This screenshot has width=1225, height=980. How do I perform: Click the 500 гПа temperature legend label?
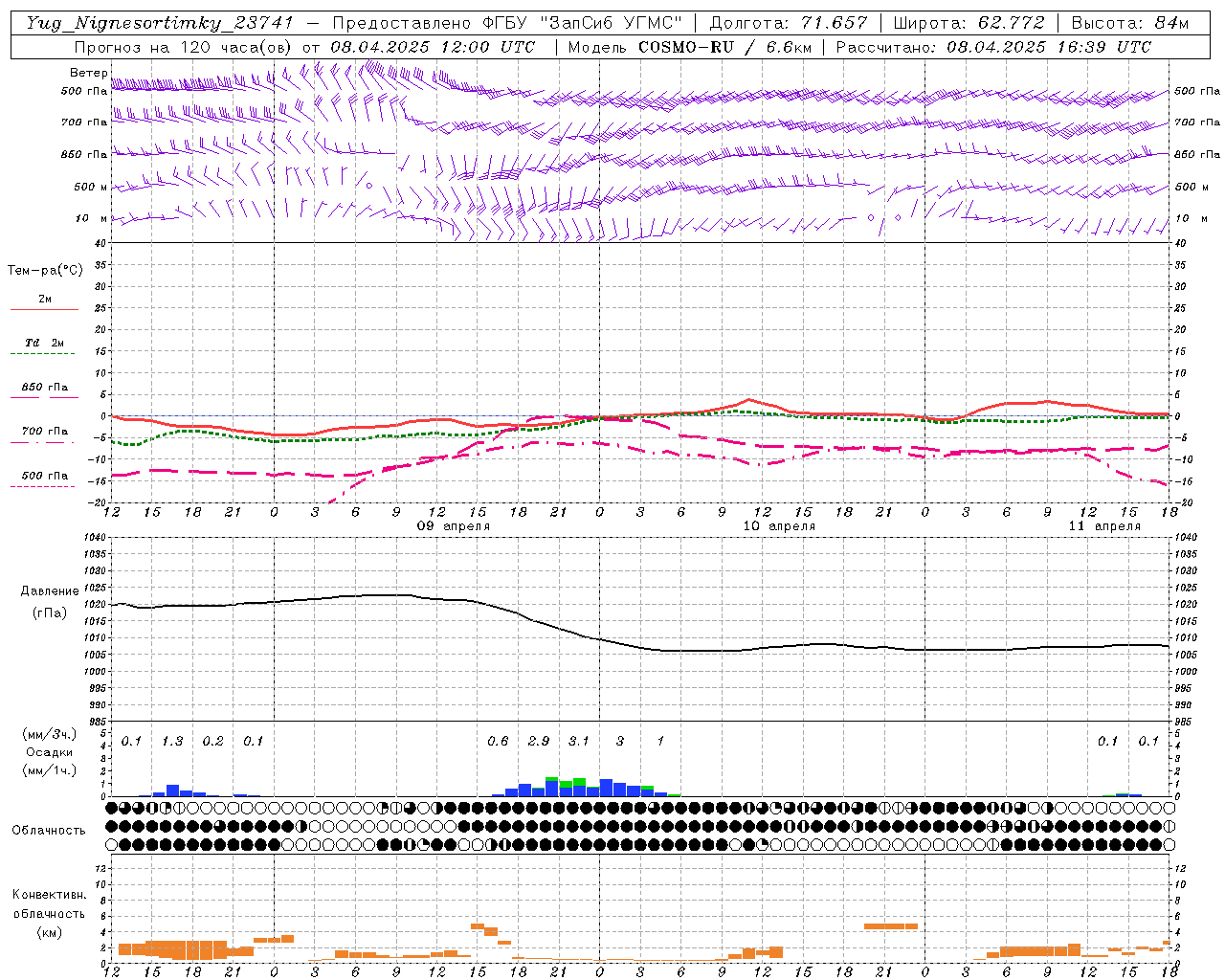coord(45,476)
